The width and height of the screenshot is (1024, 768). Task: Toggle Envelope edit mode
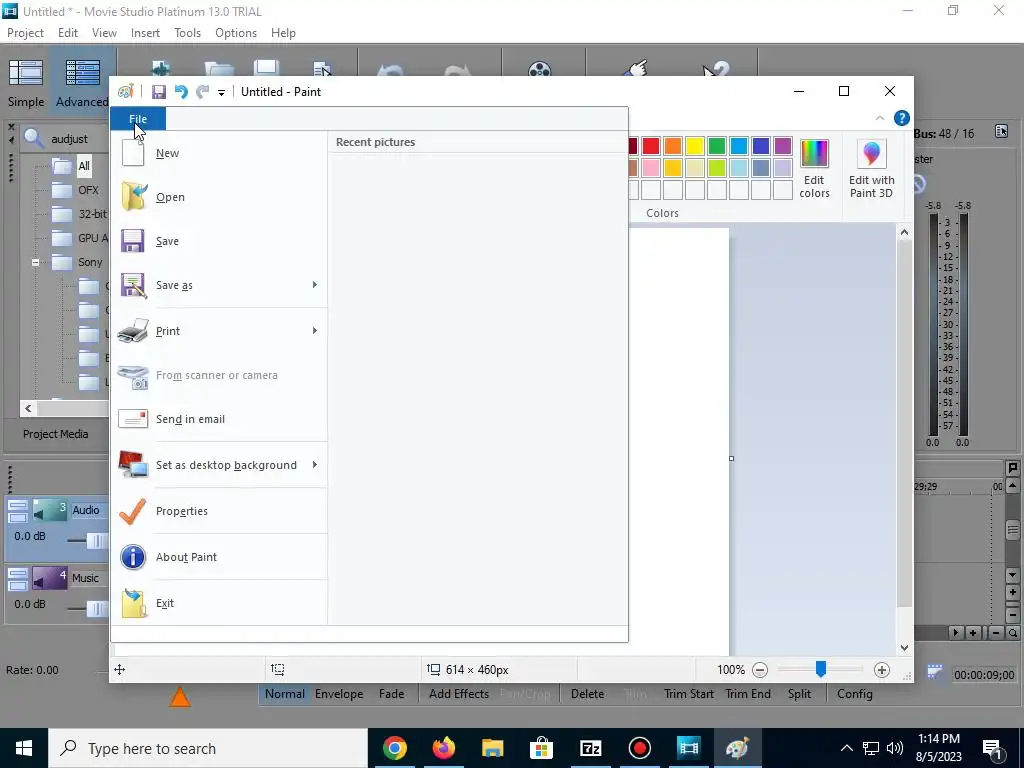coord(339,694)
